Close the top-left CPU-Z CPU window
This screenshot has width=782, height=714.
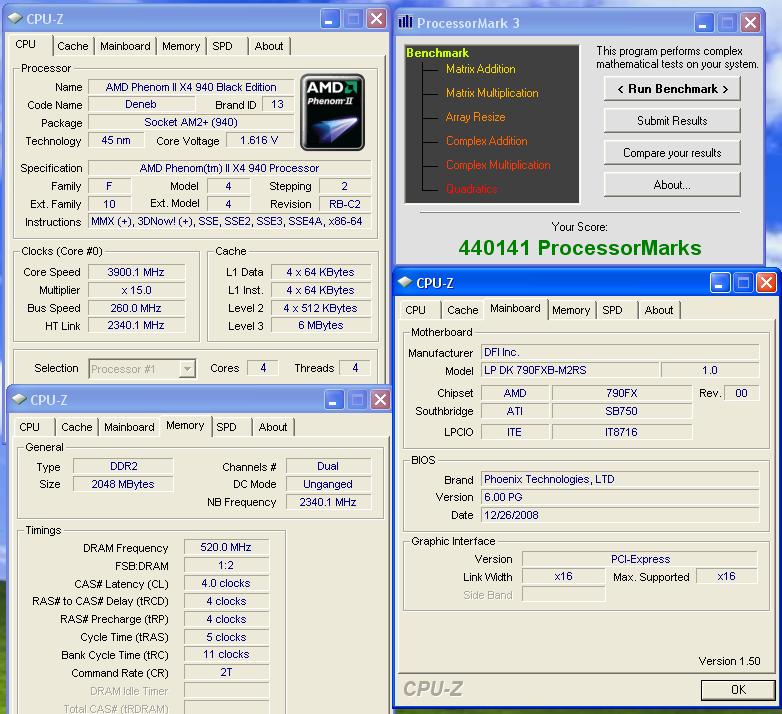click(376, 19)
